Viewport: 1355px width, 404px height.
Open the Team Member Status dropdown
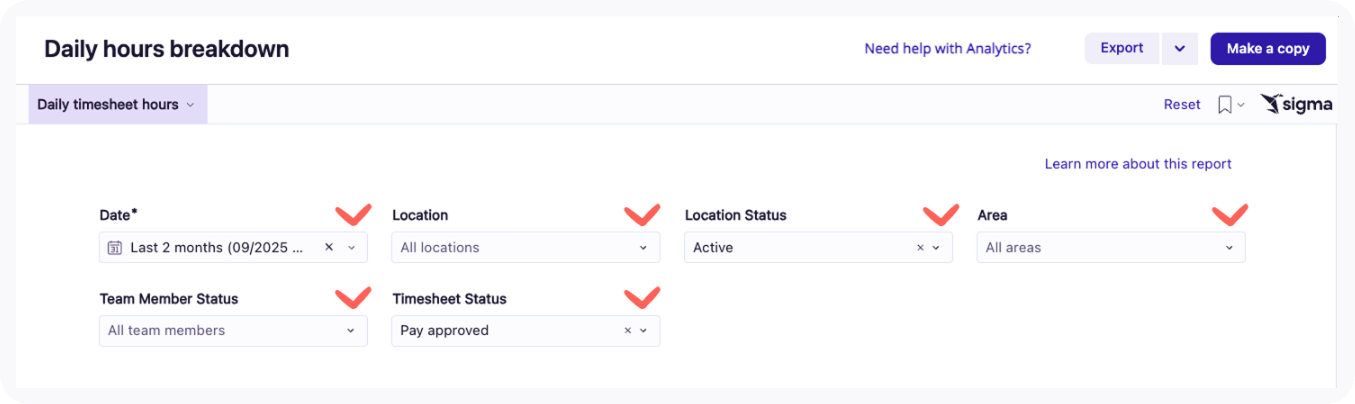point(351,331)
